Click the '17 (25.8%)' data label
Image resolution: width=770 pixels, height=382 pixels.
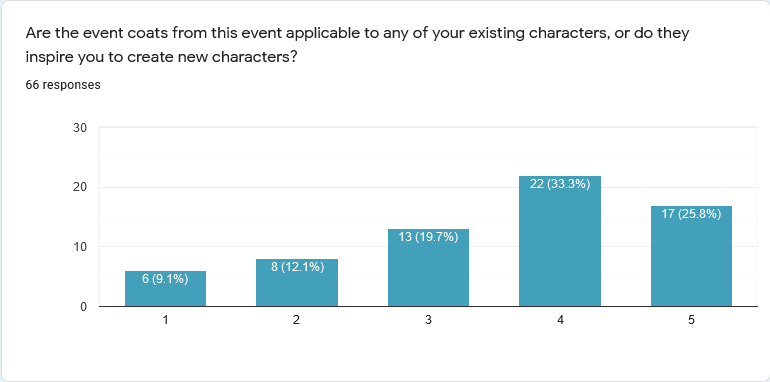coord(691,214)
